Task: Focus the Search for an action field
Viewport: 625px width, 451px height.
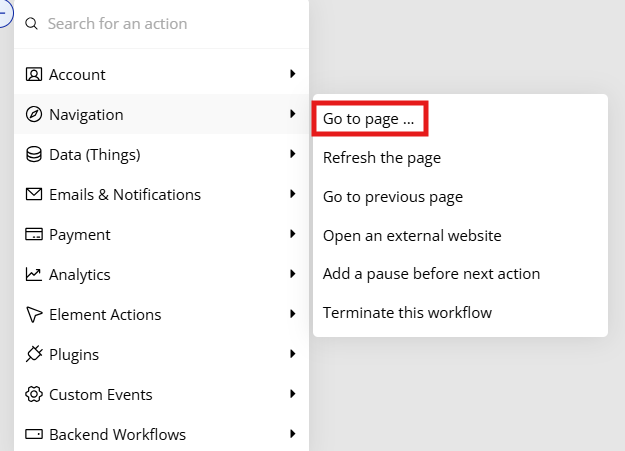Action: [161, 24]
